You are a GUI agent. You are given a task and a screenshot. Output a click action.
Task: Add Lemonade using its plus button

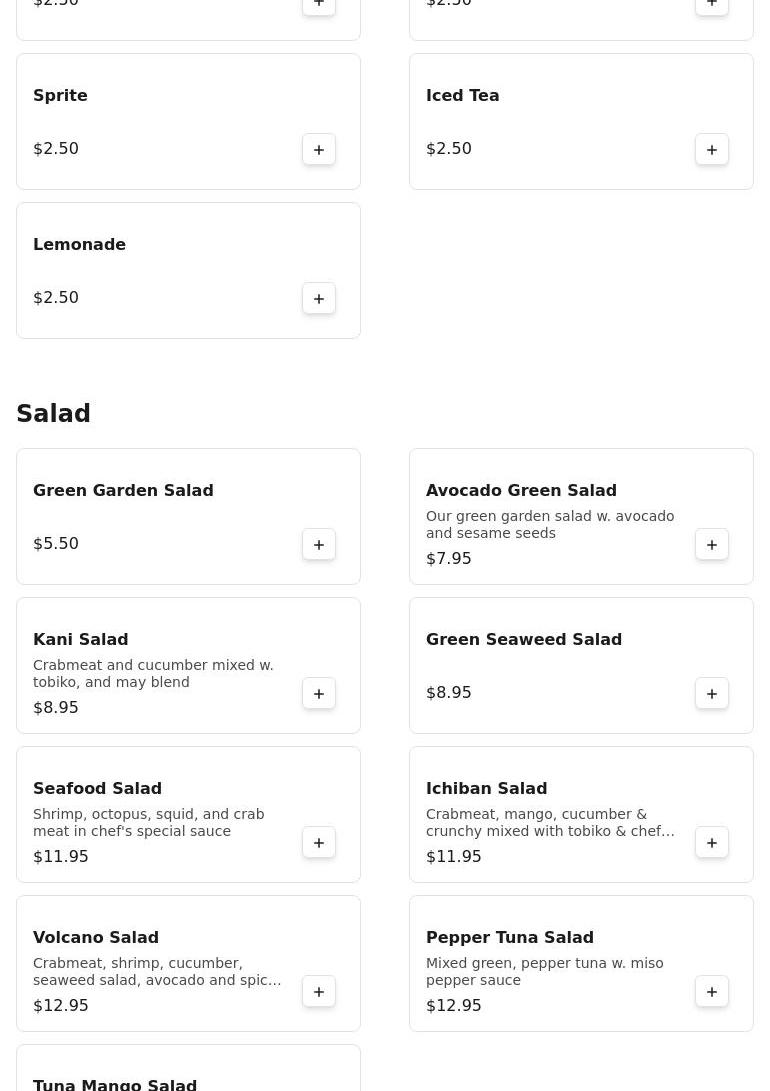pyautogui.click(x=319, y=298)
